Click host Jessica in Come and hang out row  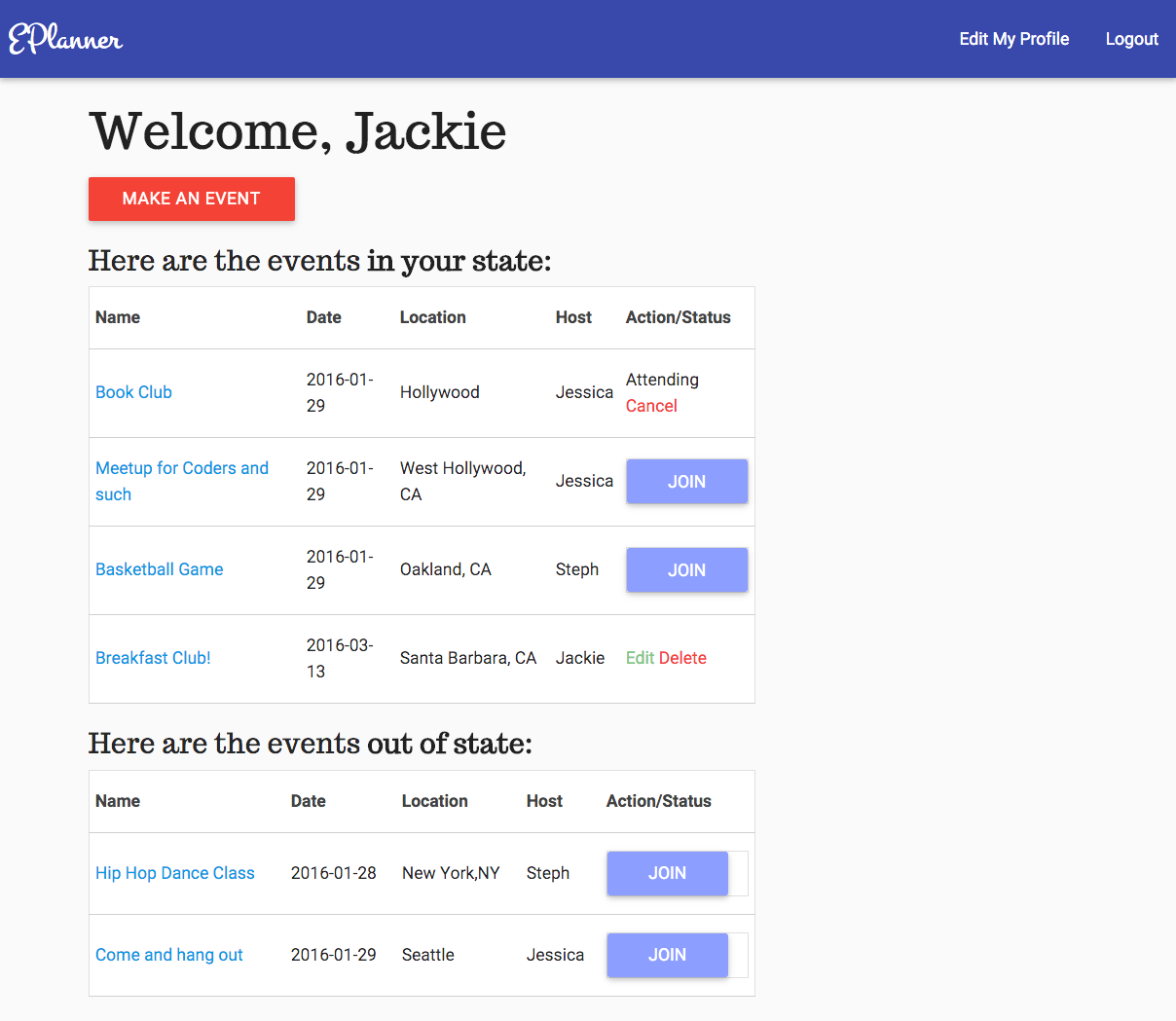tap(555, 955)
